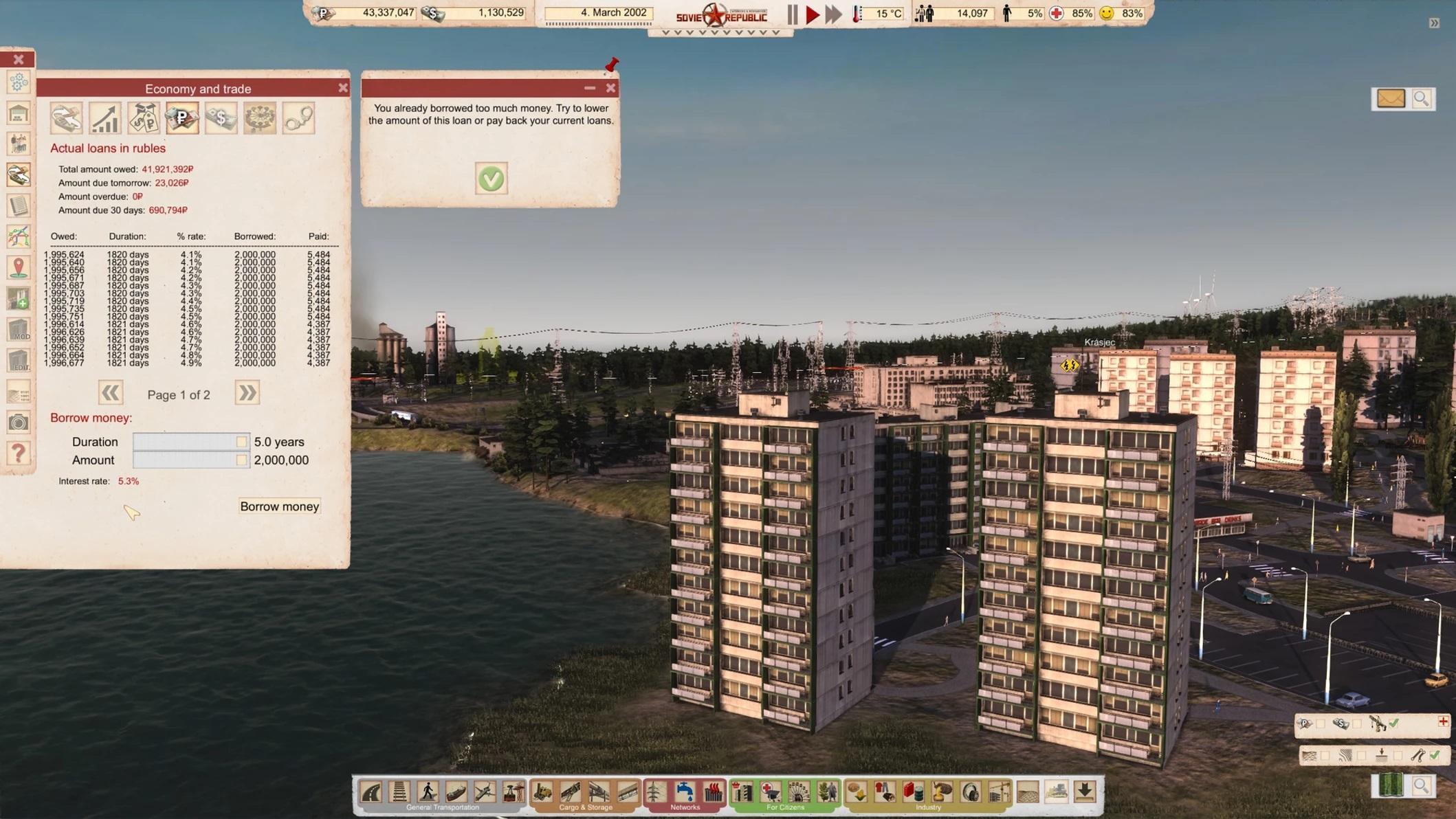Go to previous loans page arrow

(110, 393)
